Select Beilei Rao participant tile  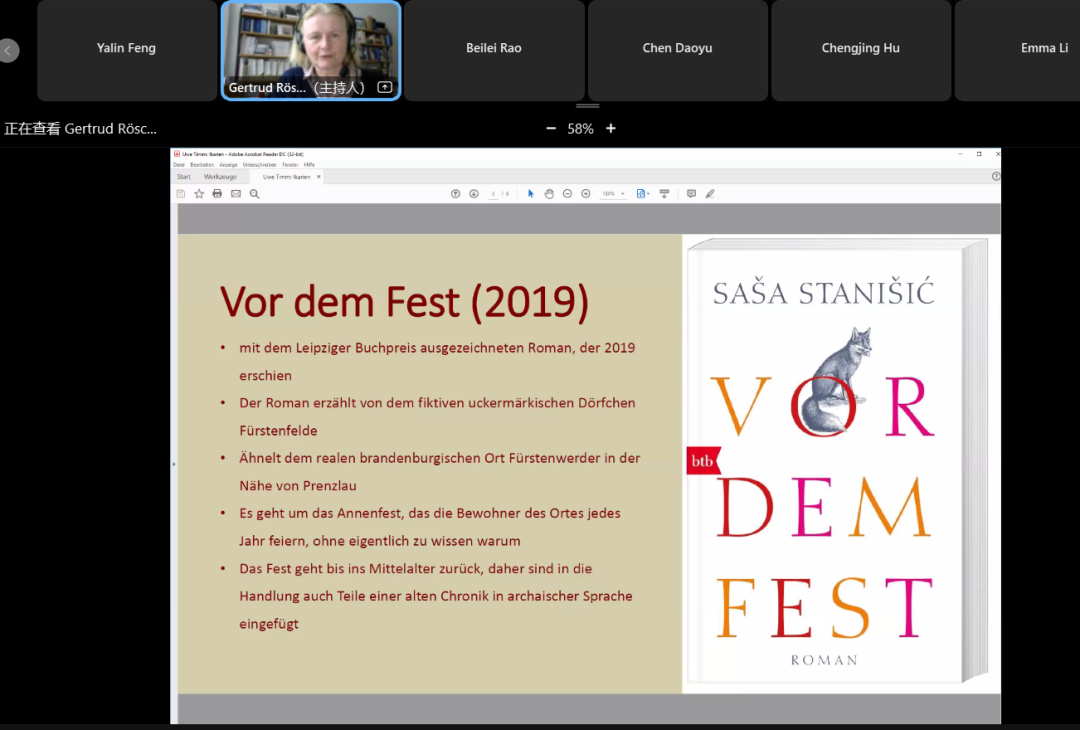[x=494, y=50]
